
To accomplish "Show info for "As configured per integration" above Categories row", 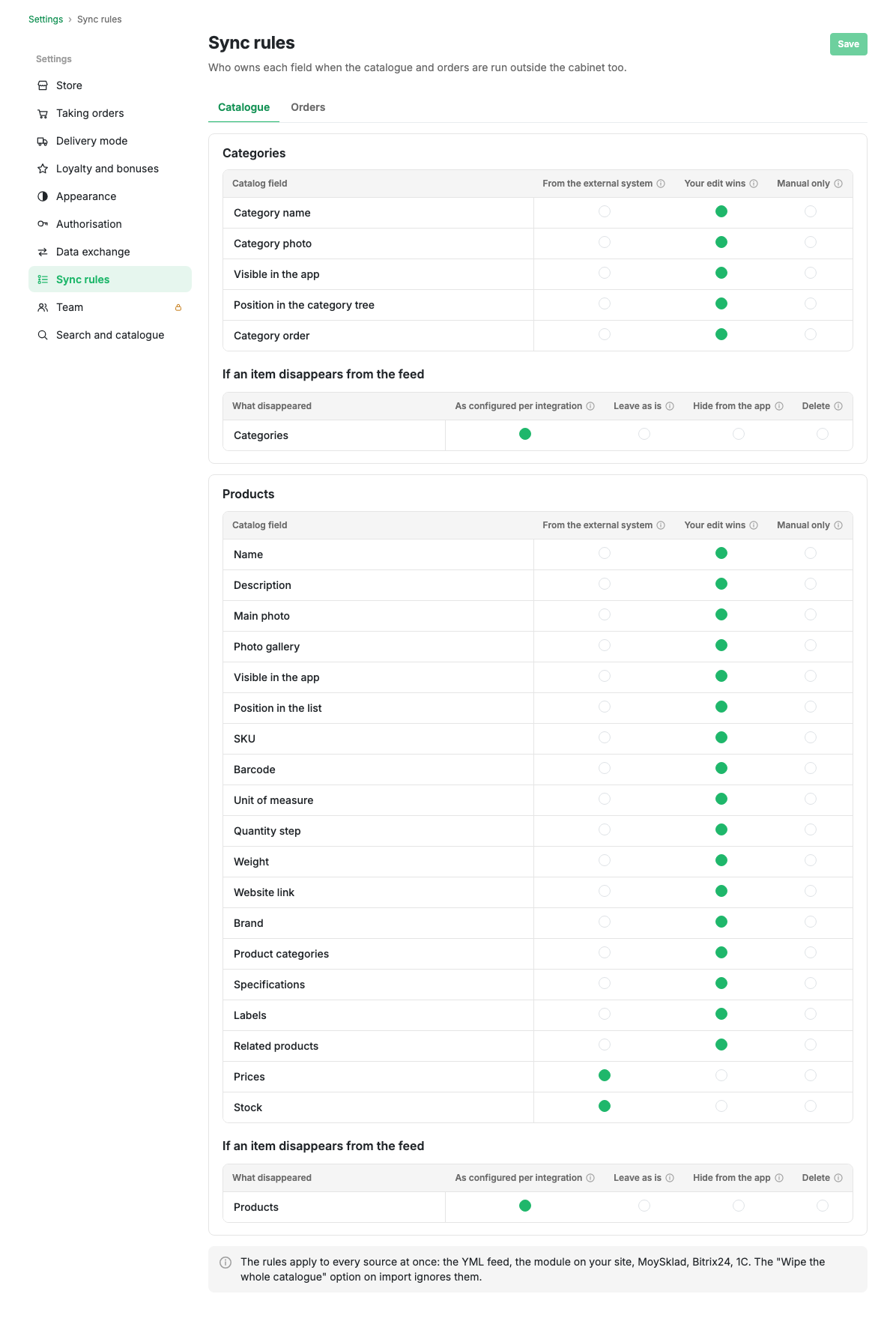I will pos(590,406).
